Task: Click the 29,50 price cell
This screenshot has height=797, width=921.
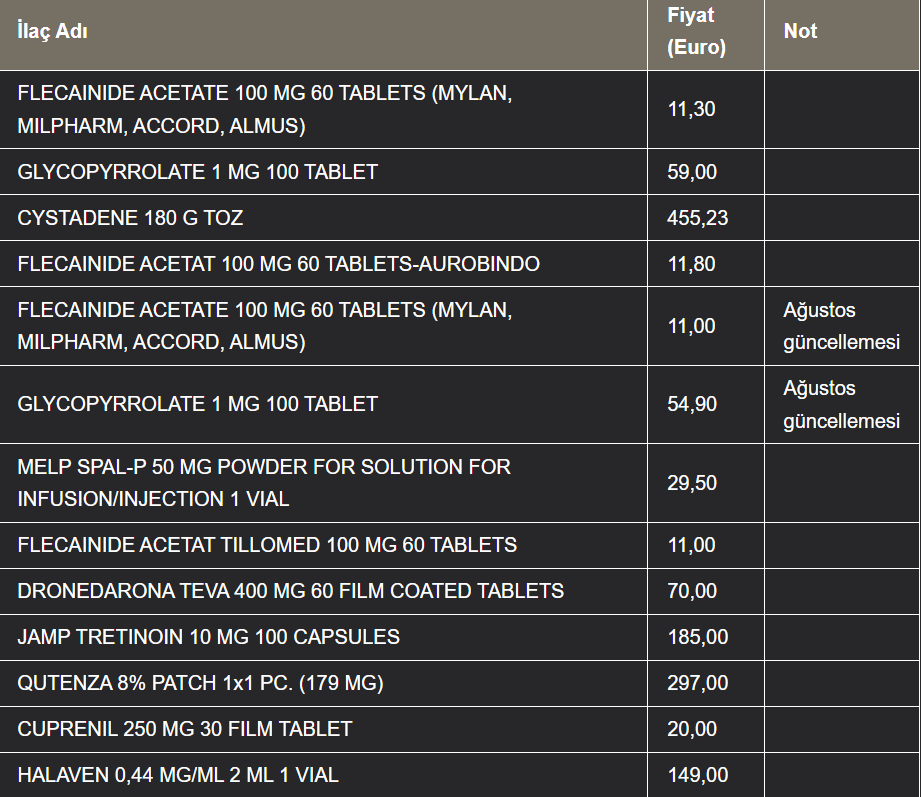Action: pyautogui.click(x=691, y=482)
